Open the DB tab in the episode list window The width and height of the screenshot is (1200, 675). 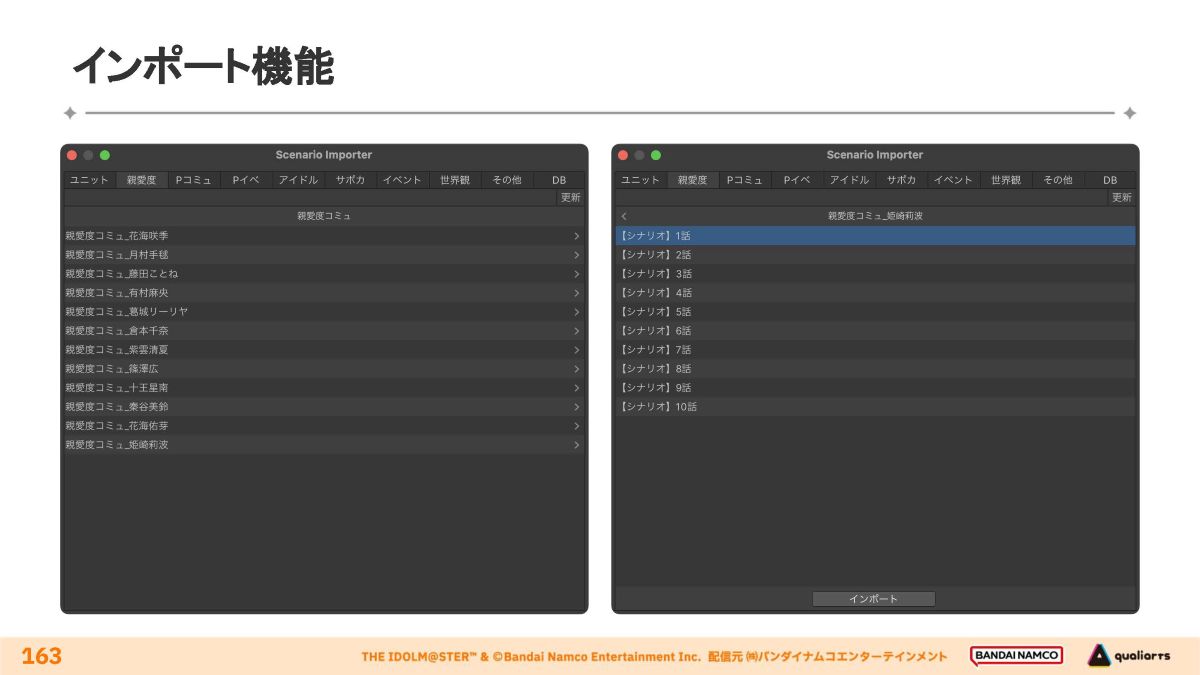(x=1109, y=180)
